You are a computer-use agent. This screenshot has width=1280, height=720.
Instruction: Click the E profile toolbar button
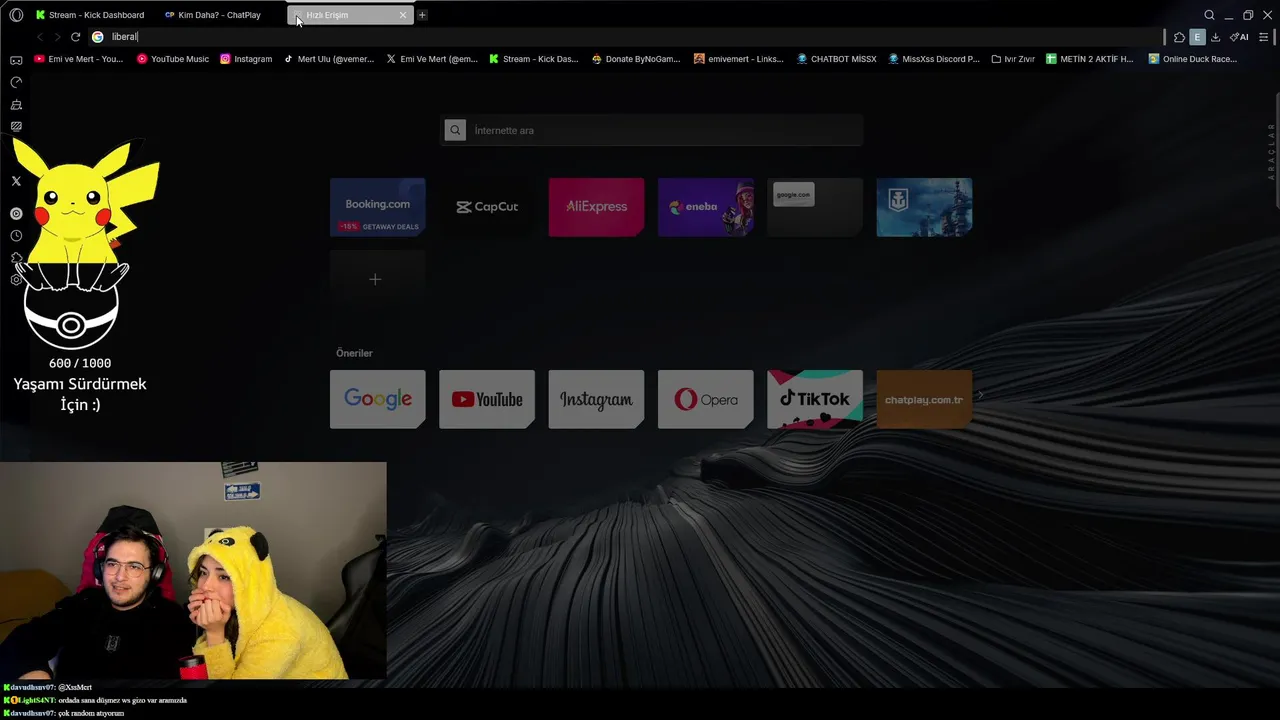pyautogui.click(x=1197, y=37)
